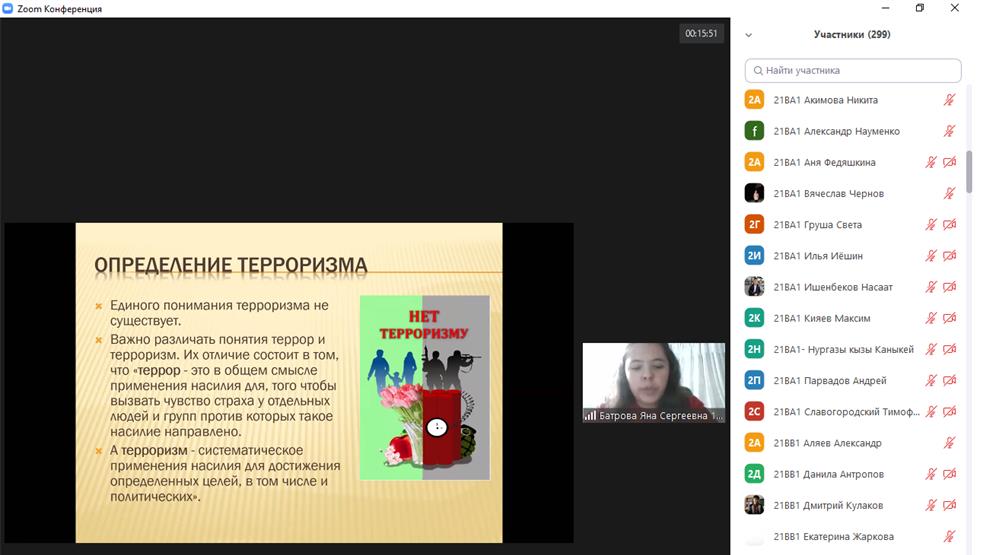
Task: Click muted mic icon for Акимова Никита
Action: click(x=949, y=100)
